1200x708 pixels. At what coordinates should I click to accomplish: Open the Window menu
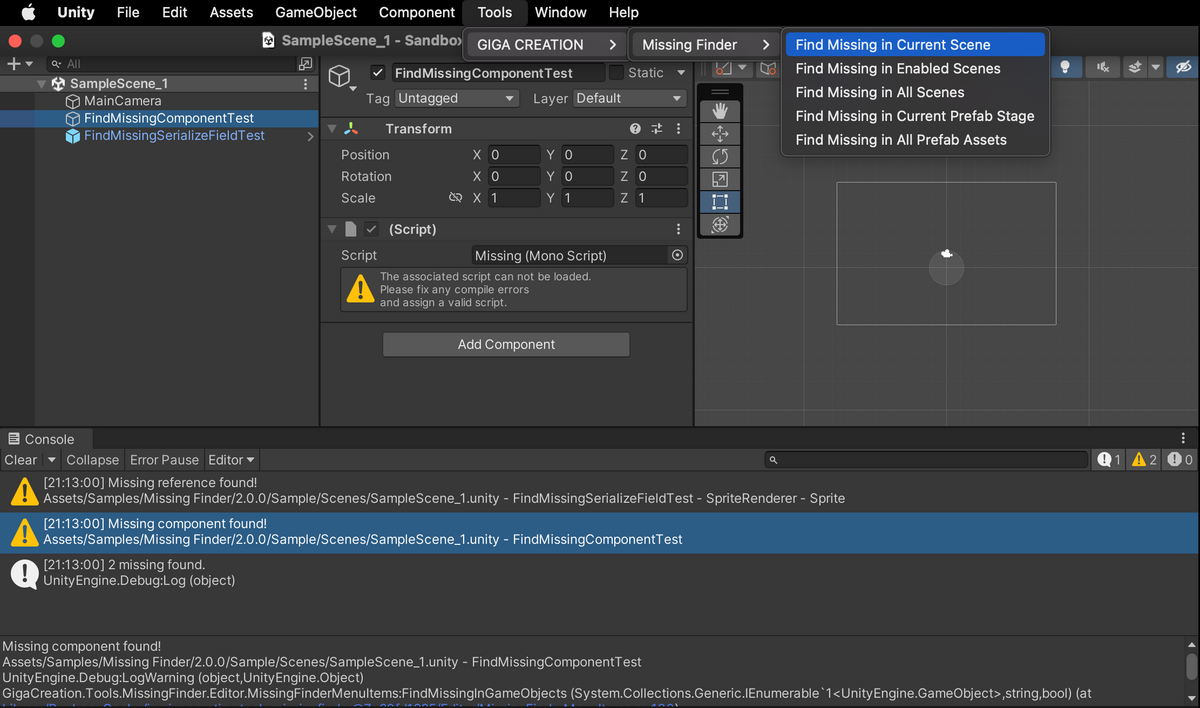pyautogui.click(x=560, y=12)
